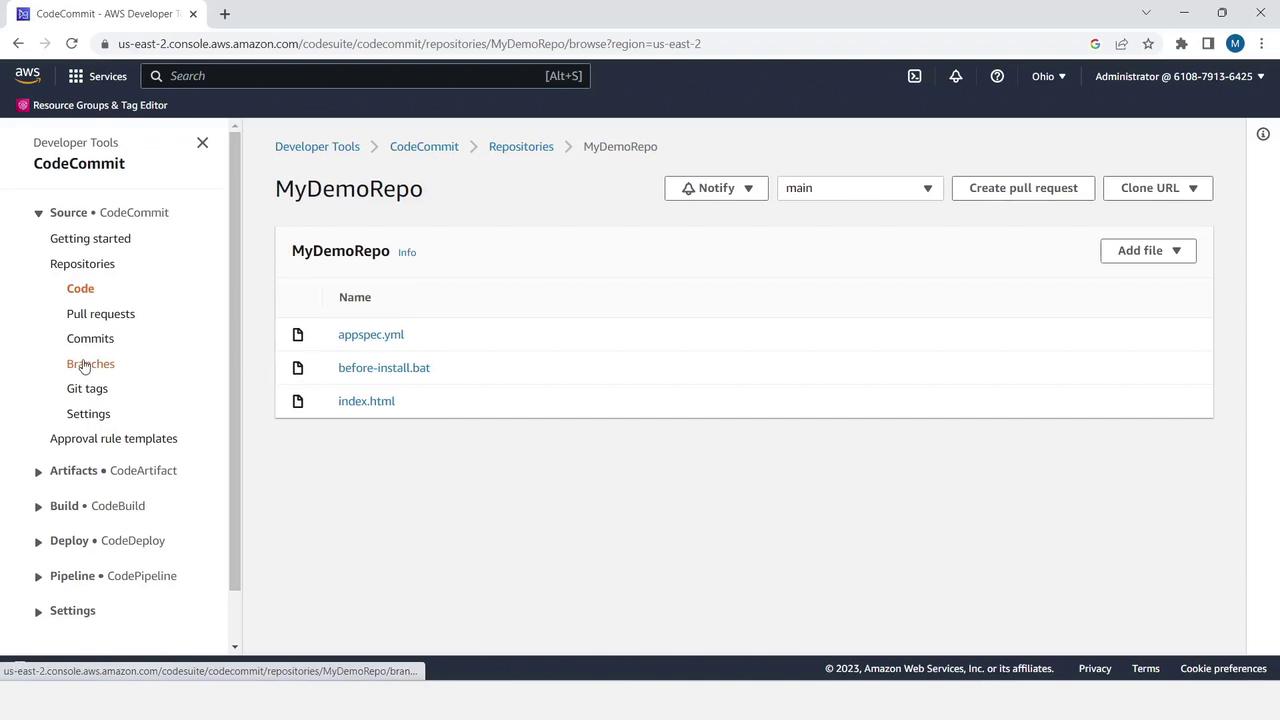Go to Developer Tools breadcrumb
This screenshot has height=720, width=1280.
click(317, 147)
